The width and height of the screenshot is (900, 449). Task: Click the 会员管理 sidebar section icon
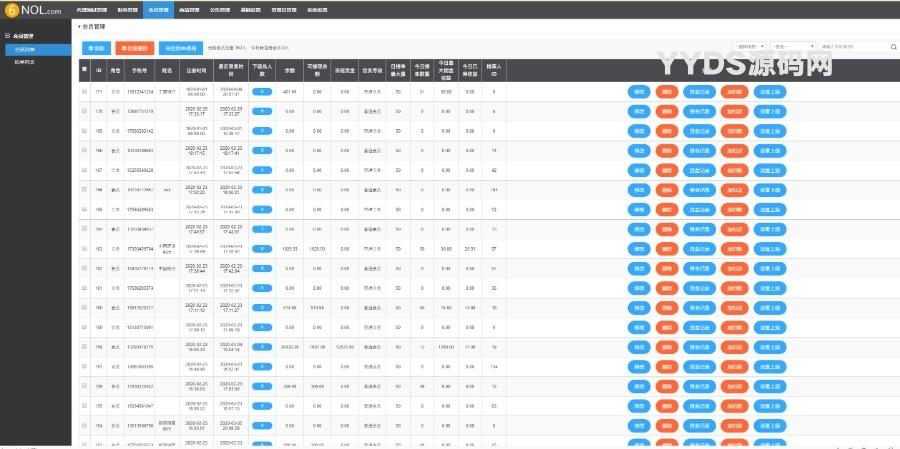click(8, 35)
